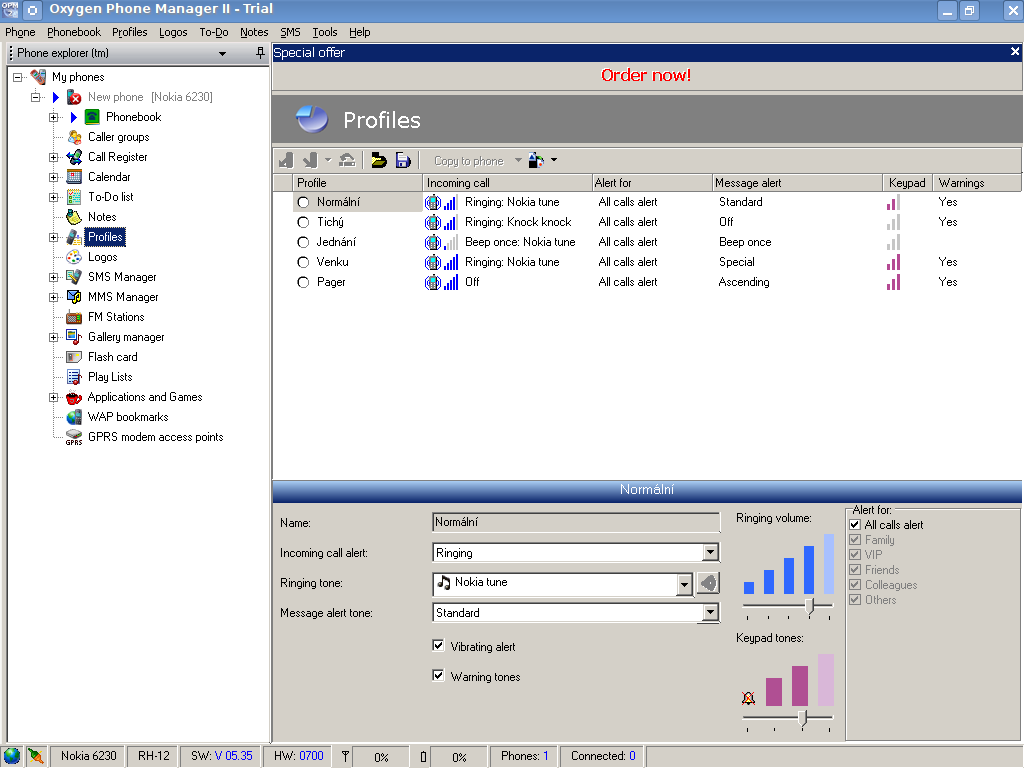Open dropdown arrow beside view options icon

(554, 160)
